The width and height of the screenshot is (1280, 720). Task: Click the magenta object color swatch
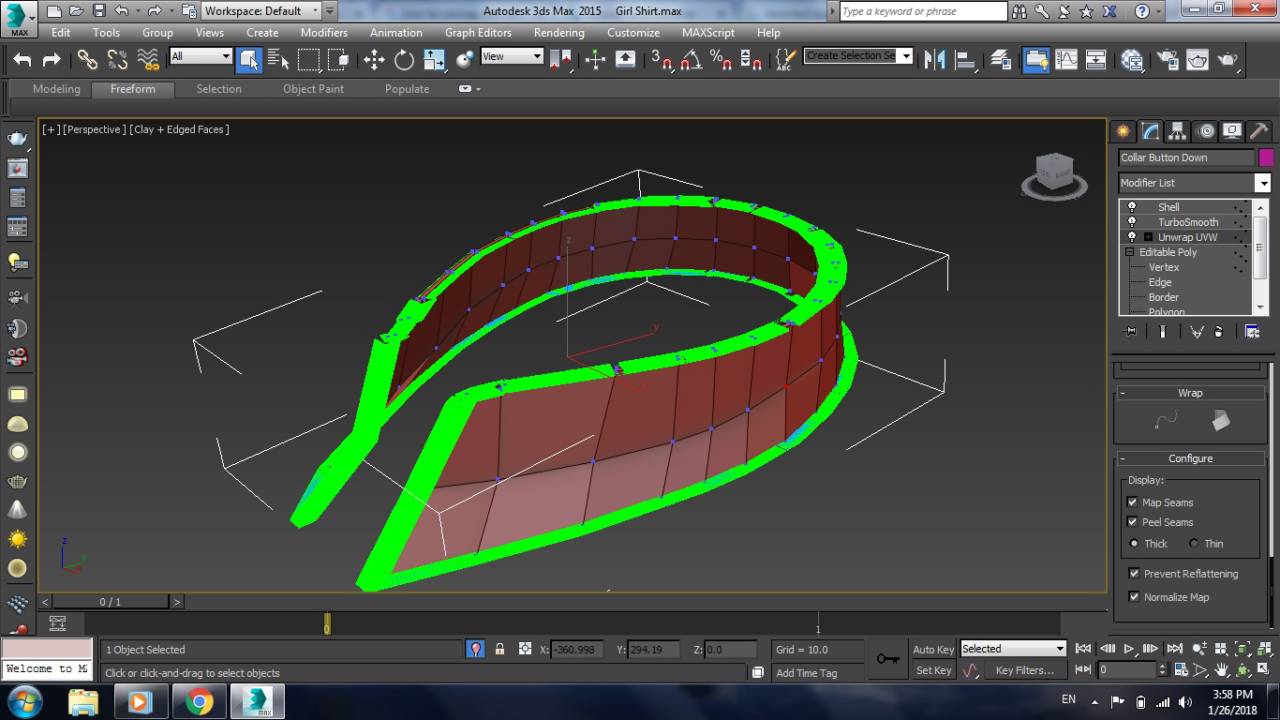click(x=1266, y=157)
